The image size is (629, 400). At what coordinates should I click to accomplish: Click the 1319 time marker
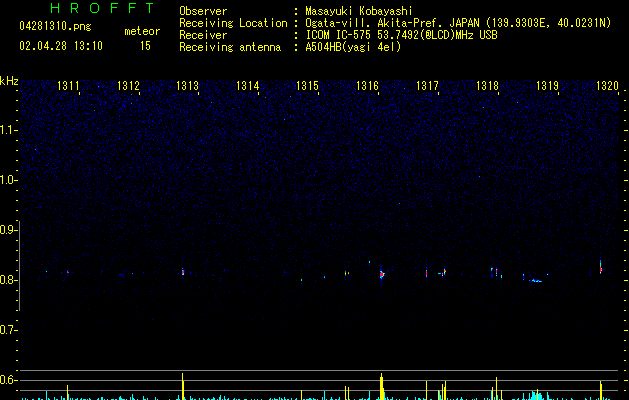tap(547, 86)
